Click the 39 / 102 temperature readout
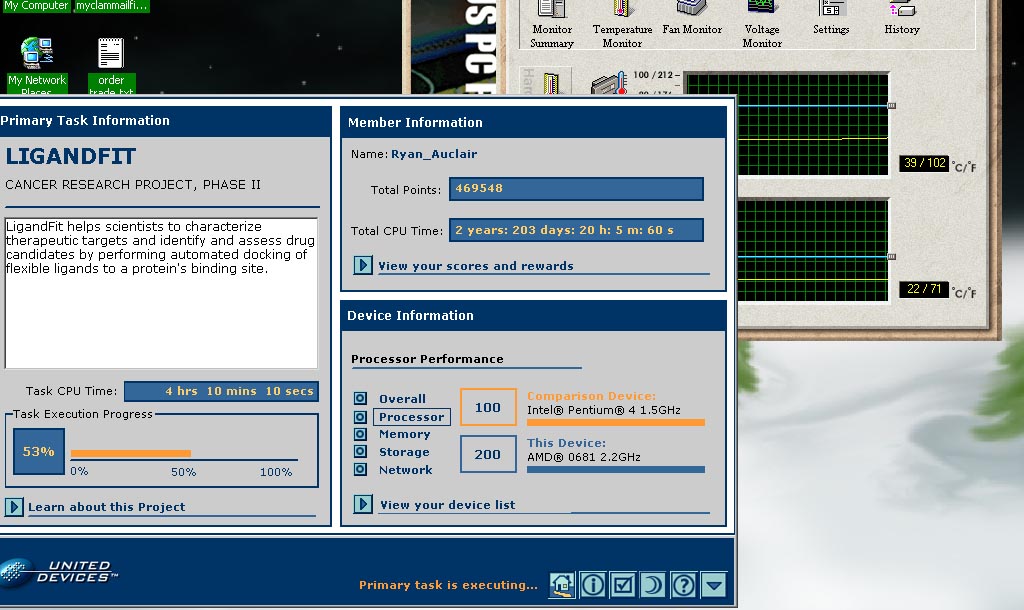 (925, 163)
